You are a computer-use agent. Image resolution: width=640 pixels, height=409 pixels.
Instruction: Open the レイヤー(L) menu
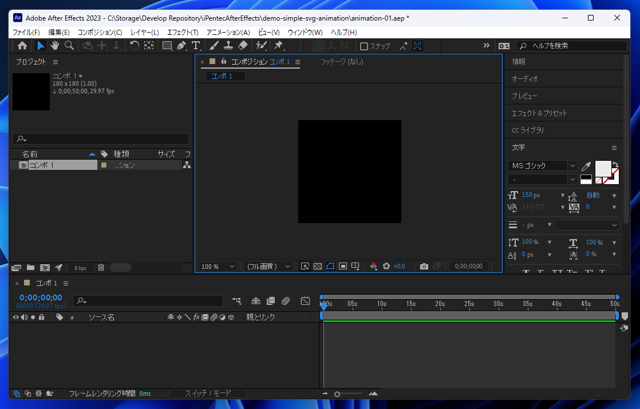click(x=144, y=32)
